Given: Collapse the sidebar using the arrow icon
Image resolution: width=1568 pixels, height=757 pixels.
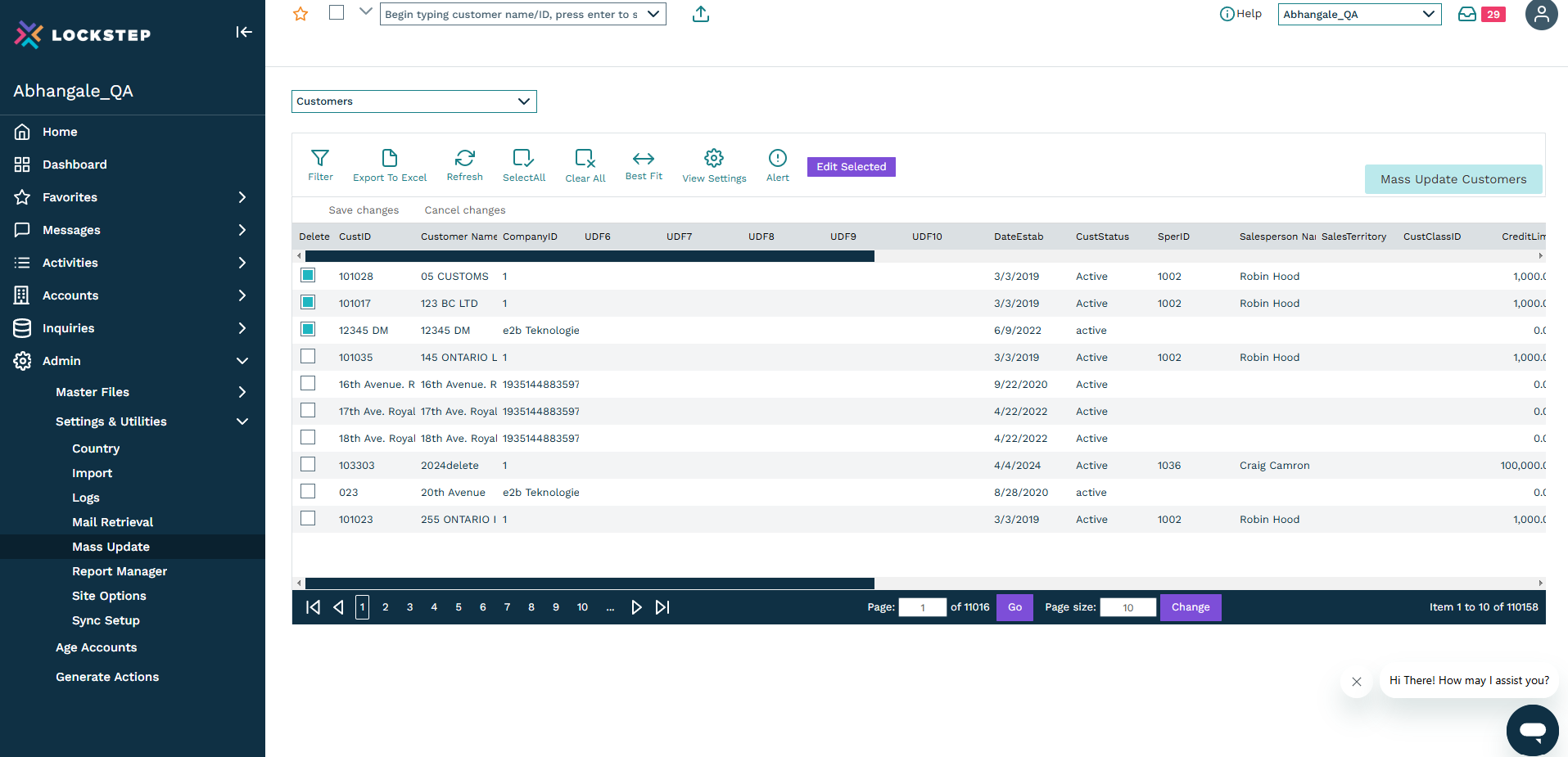Looking at the screenshot, I should (x=244, y=32).
